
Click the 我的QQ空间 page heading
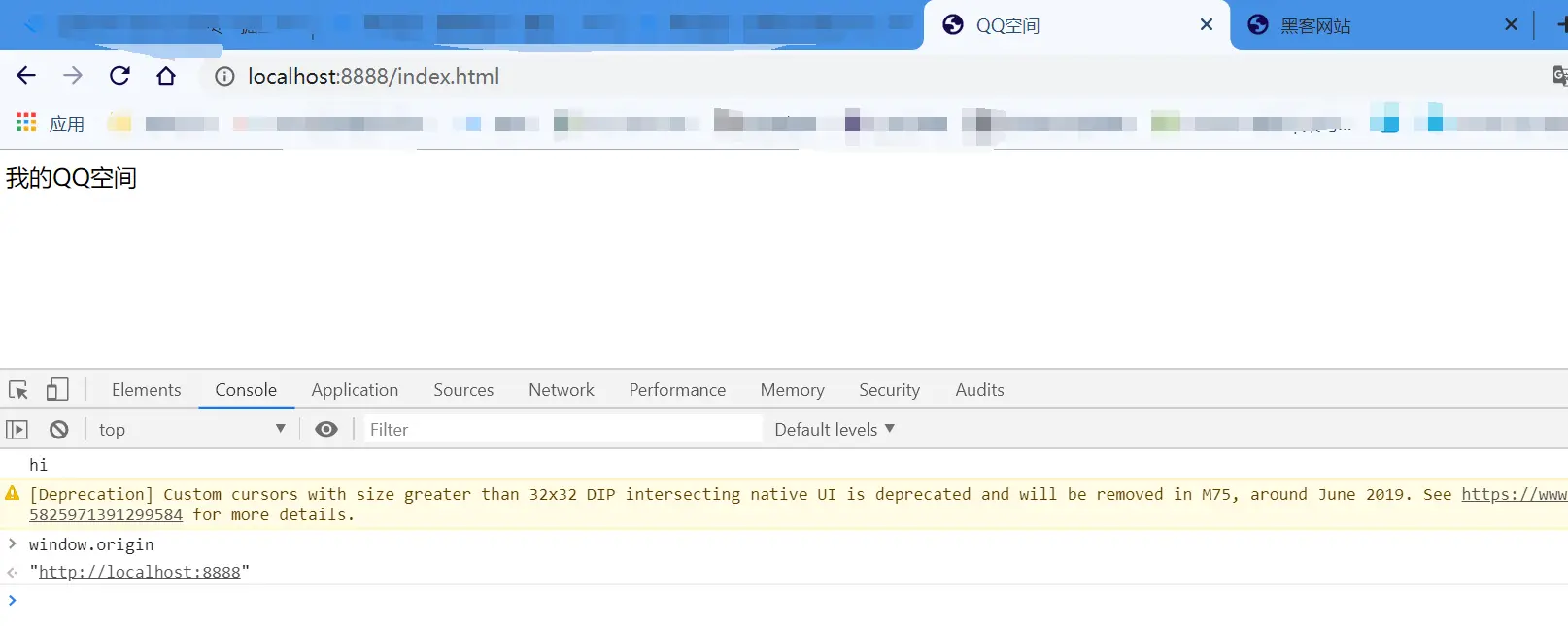(71, 178)
